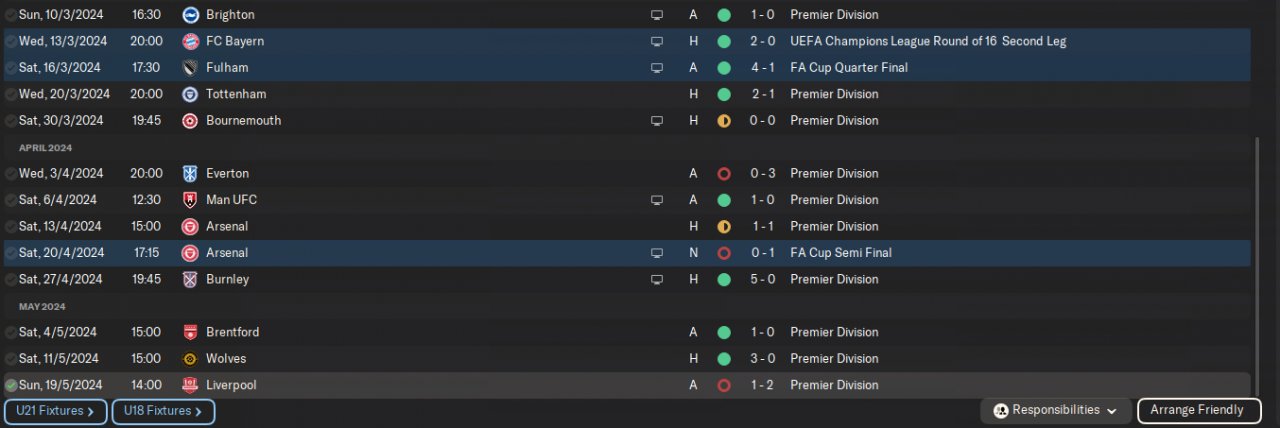Expand the U18 Fixtures button
The image size is (1280, 428).
coord(163,411)
